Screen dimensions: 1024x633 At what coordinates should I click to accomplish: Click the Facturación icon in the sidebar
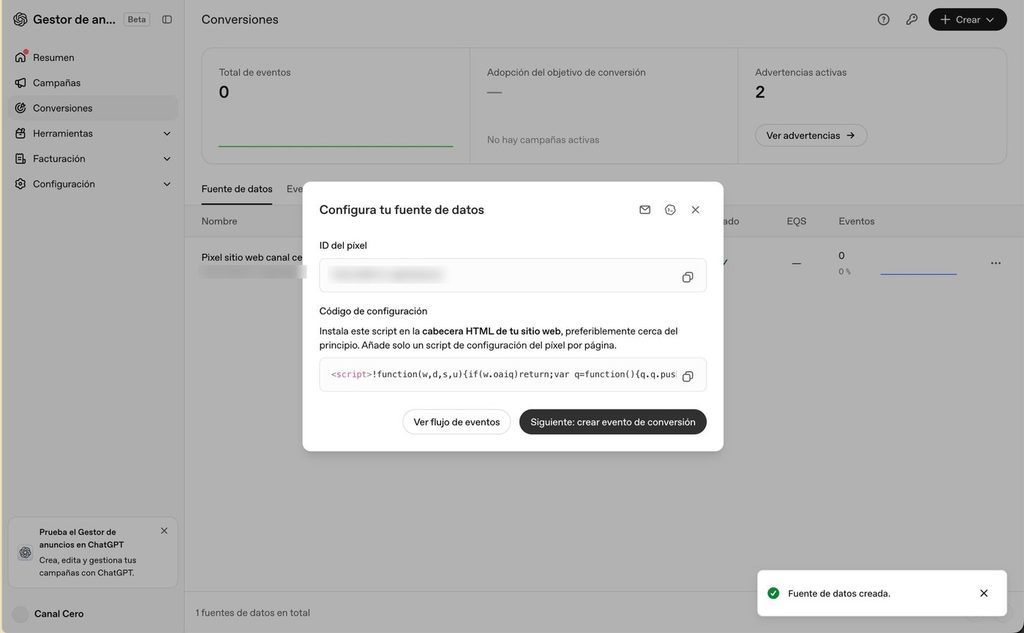(x=20, y=159)
